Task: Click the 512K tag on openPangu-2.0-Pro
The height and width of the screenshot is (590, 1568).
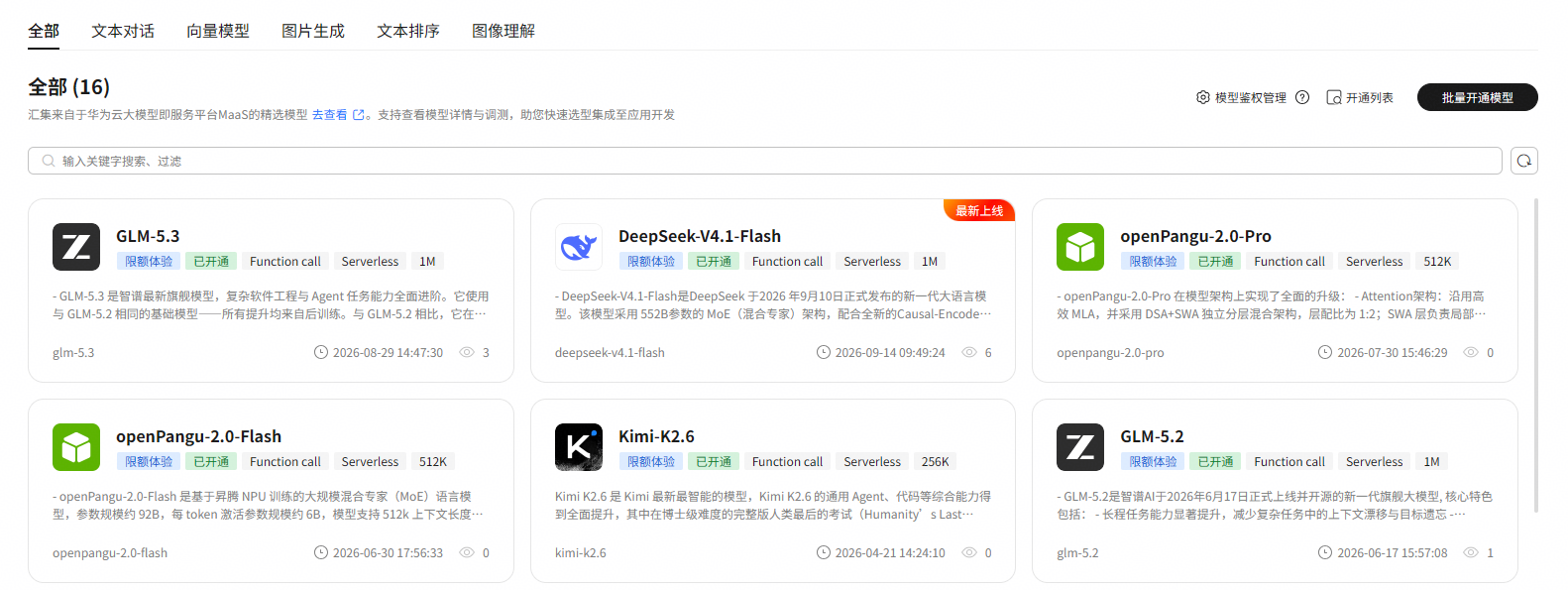Action: point(1437,262)
